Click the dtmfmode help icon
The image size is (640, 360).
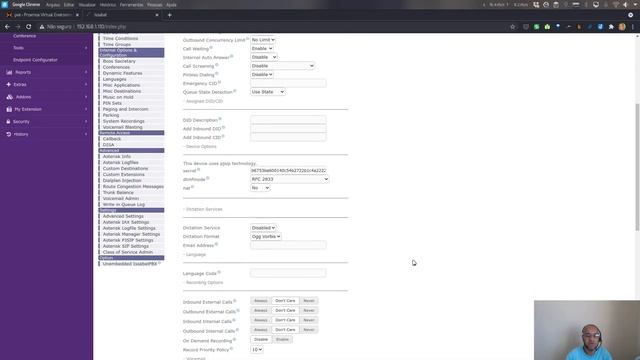(x=208, y=178)
